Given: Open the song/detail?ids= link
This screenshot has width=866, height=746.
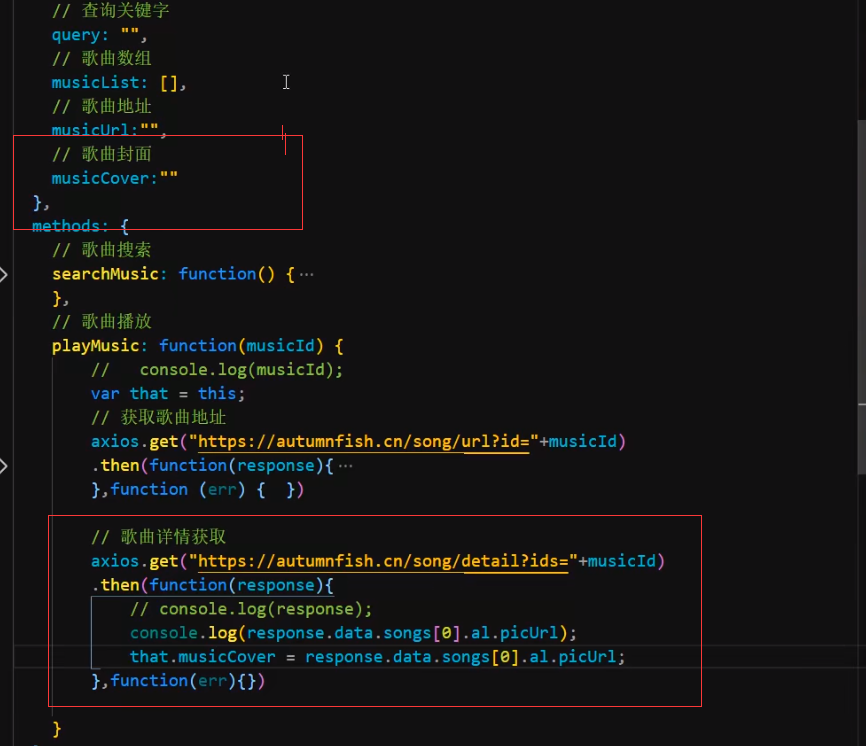Looking at the screenshot, I should [383, 562].
